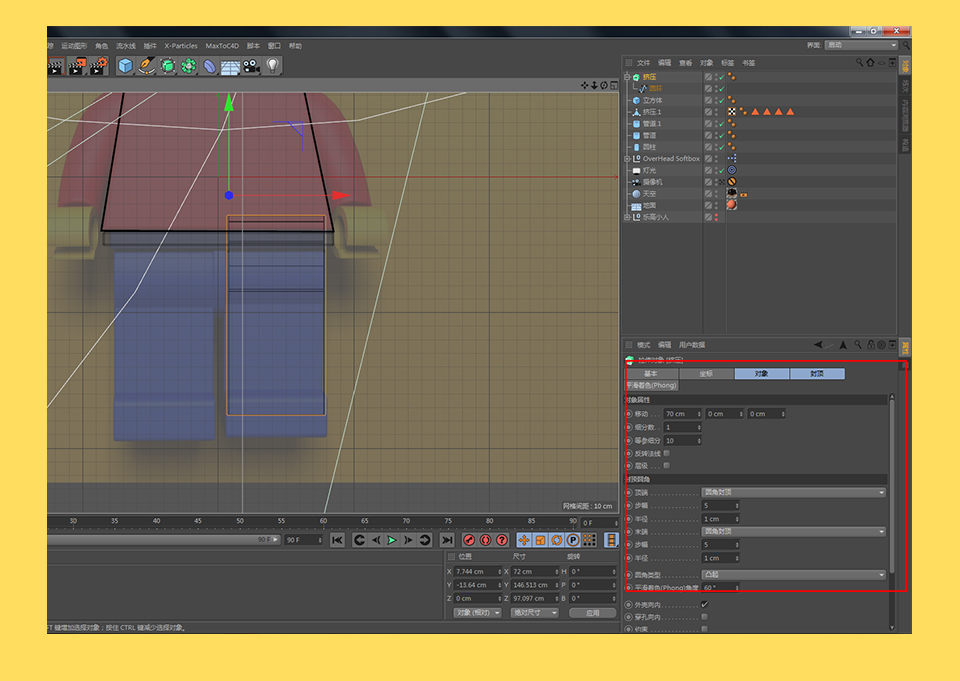Open Render to Picture Viewer icon

(x=77, y=66)
